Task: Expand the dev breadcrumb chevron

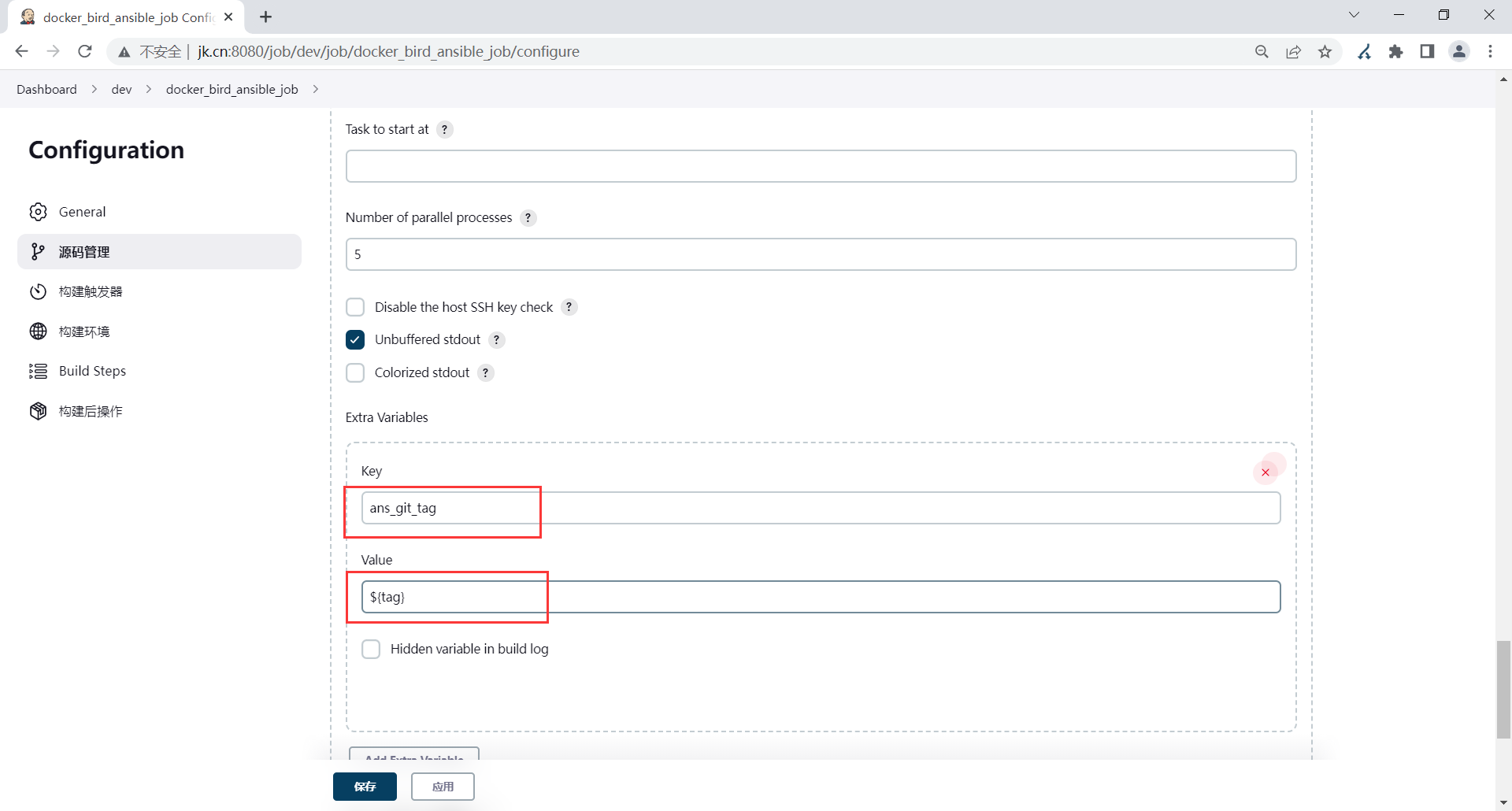Action: coord(149,90)
